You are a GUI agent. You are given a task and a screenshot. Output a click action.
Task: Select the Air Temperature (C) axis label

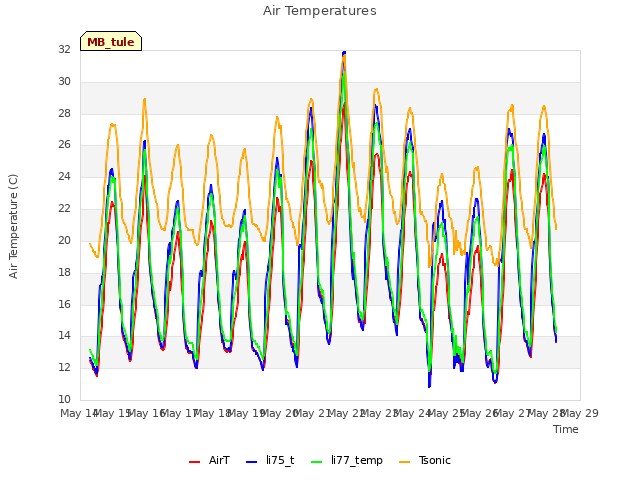point(13,226)
